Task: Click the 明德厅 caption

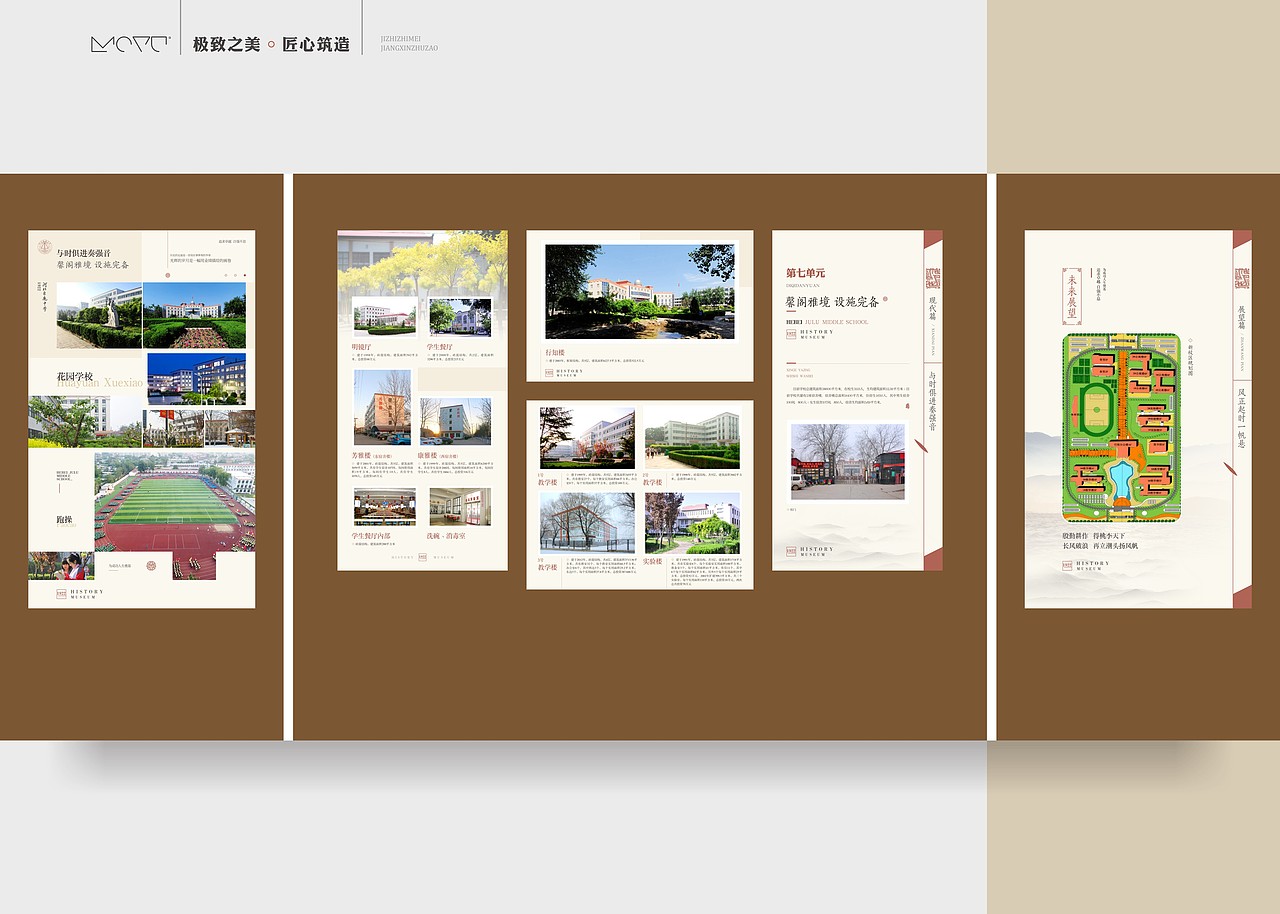Action: point(361,347)
